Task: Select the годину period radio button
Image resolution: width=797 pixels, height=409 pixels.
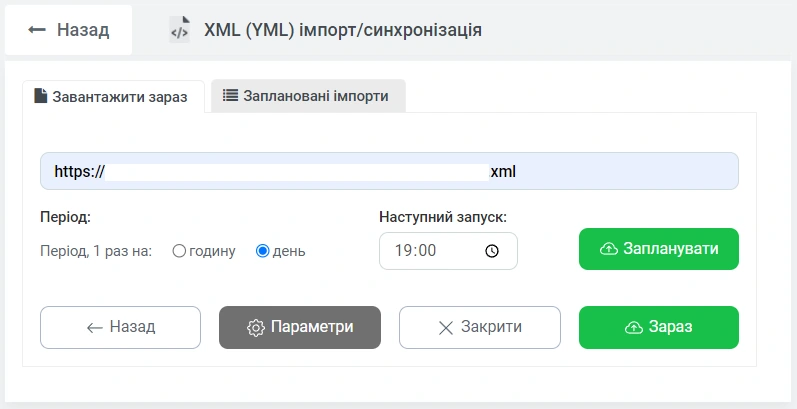Action: (180, 251)
